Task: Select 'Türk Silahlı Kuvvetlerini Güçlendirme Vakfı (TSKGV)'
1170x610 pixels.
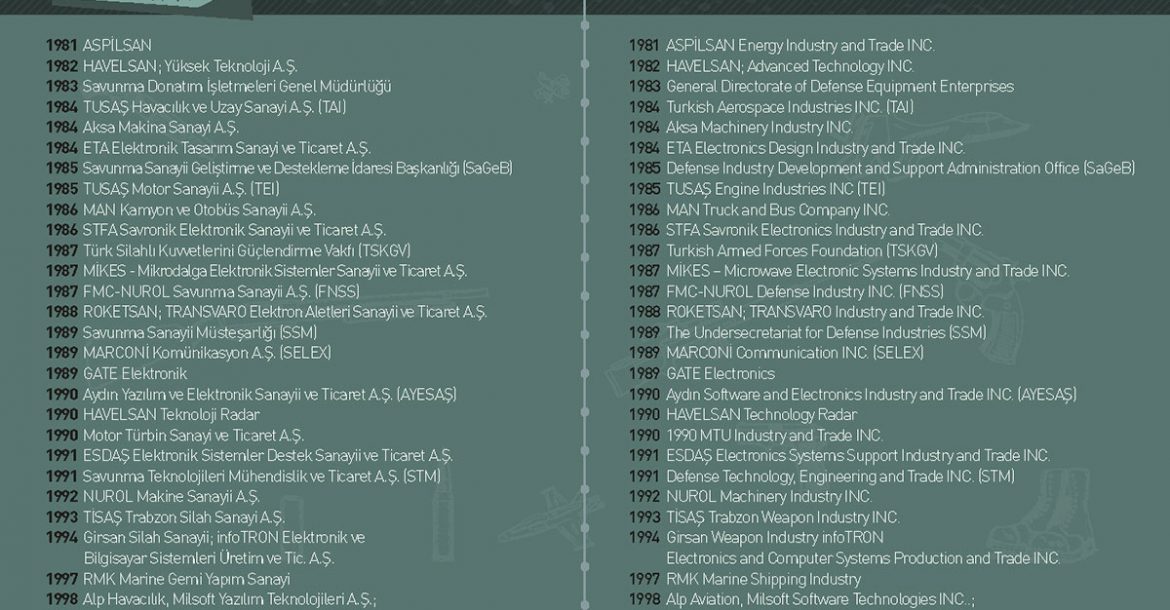Action: point(247,251)
